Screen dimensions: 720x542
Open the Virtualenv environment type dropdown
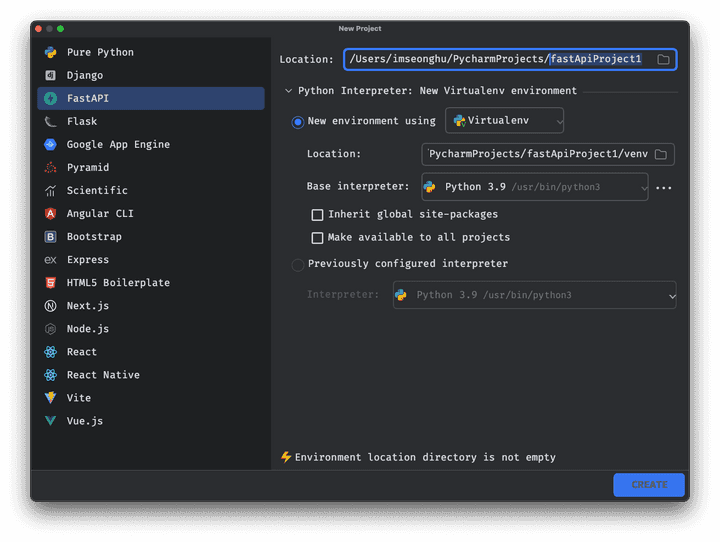pyautogui.click(x=504, y=121)
